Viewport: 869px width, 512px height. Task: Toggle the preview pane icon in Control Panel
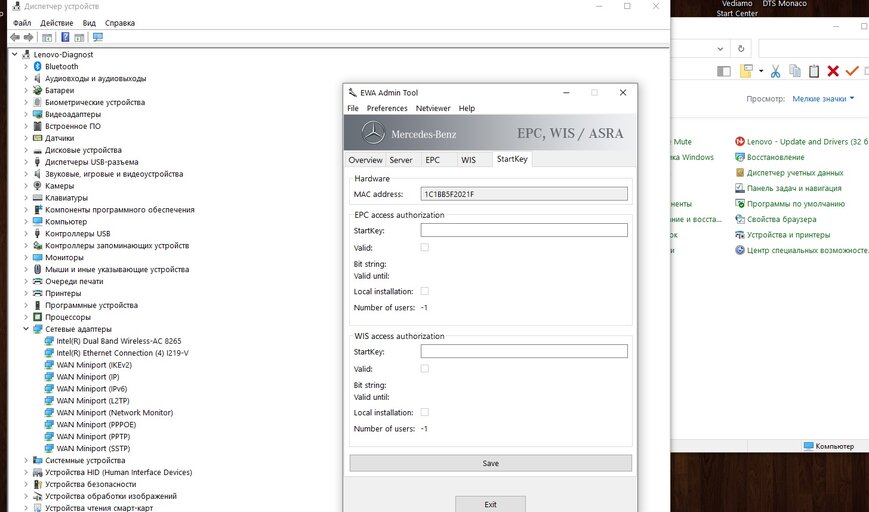point(724,71)
